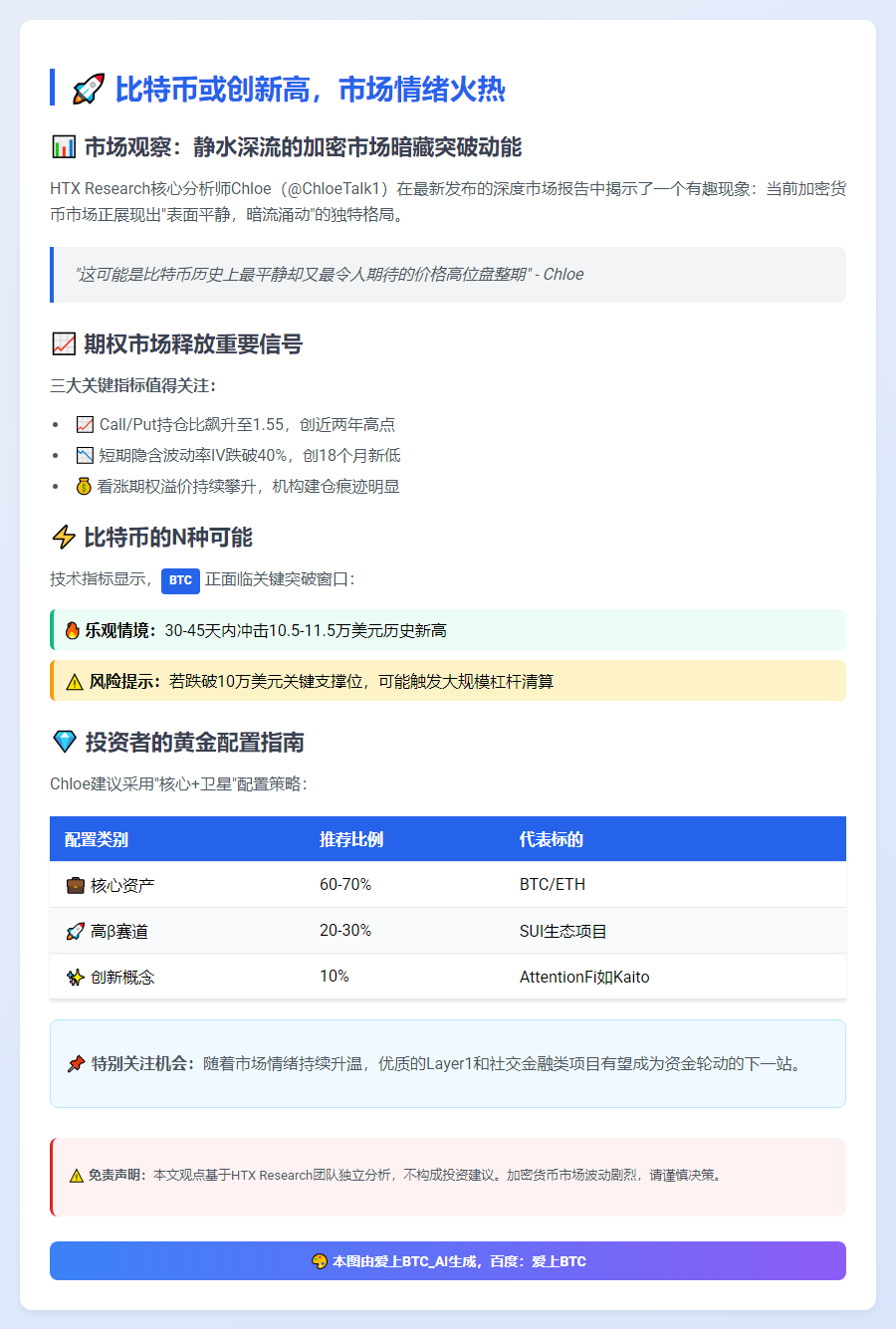Click the @ChloeTalk1 handle mention
This screenshot has width=896, height=1329.
click(334, 189)
